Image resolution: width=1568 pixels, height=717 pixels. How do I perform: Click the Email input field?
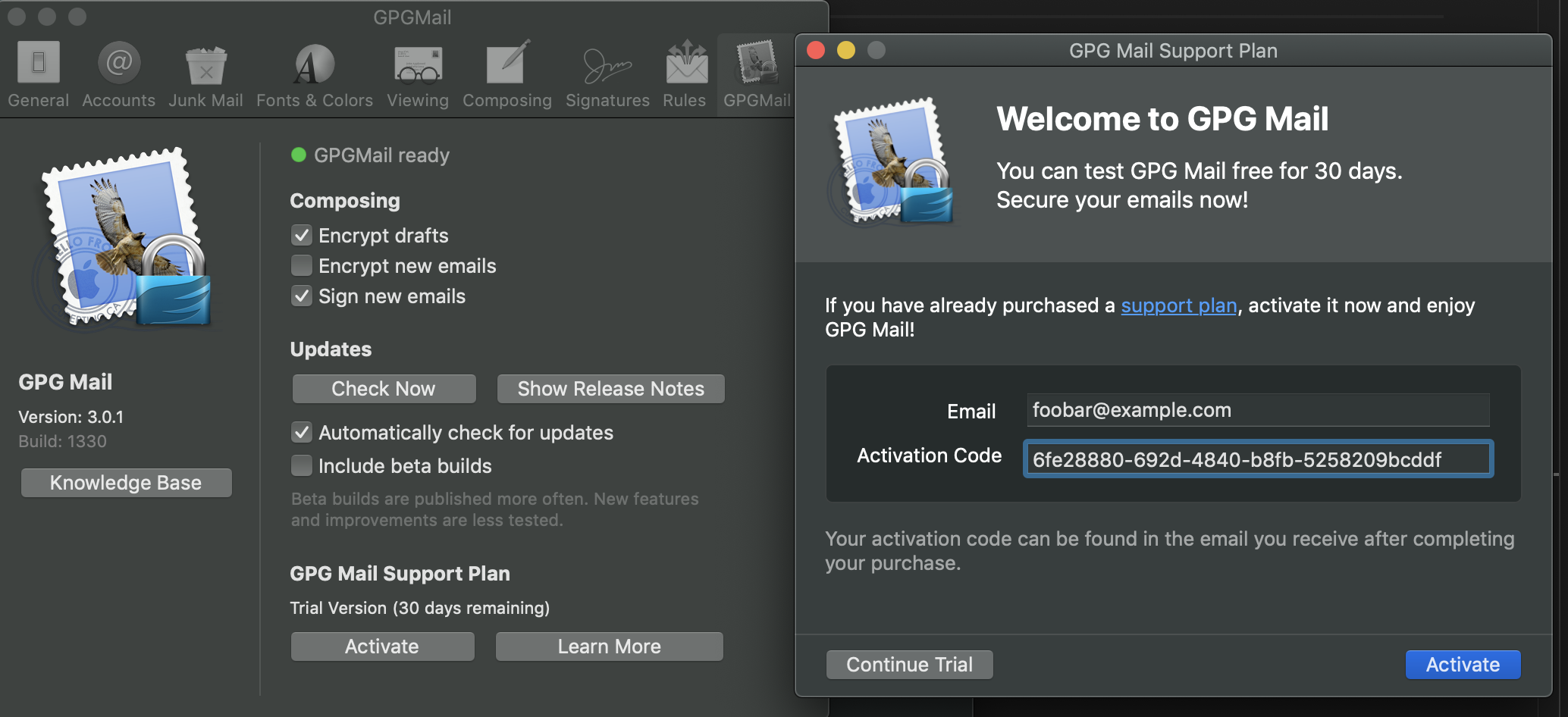tap(1258, 410)
